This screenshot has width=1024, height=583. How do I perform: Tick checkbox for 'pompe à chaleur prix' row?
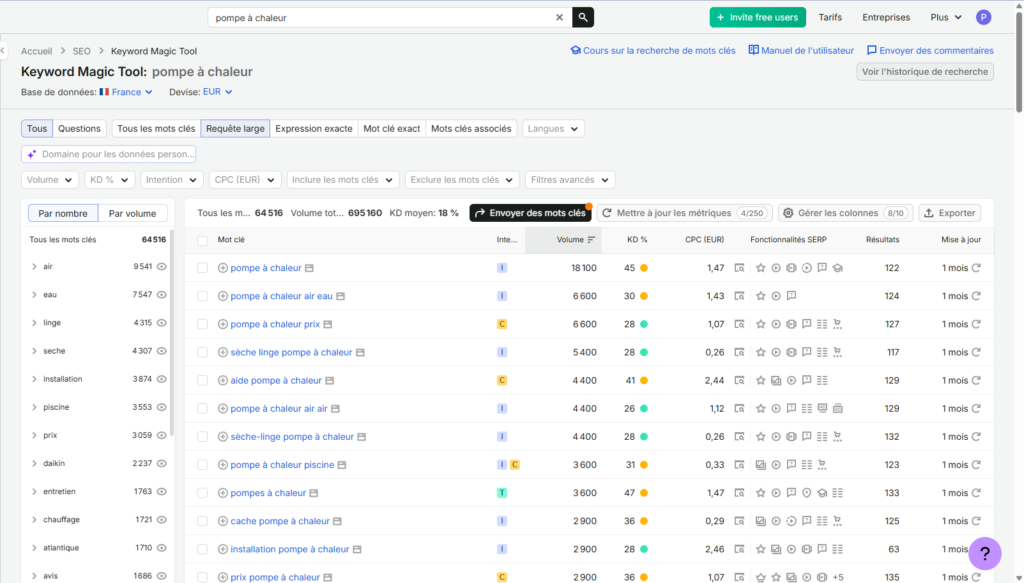click(x=202, y=324)
